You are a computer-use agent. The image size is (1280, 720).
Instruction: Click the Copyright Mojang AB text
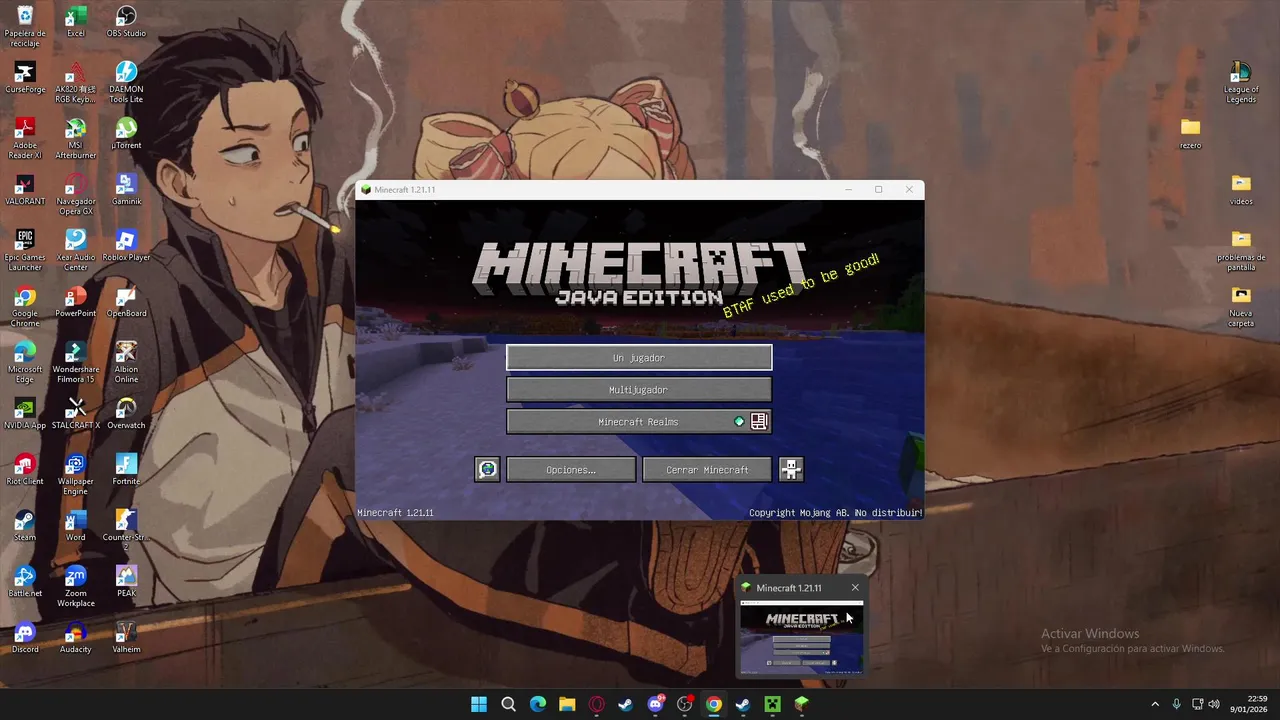pyautogui.click(x=835, y=513)
